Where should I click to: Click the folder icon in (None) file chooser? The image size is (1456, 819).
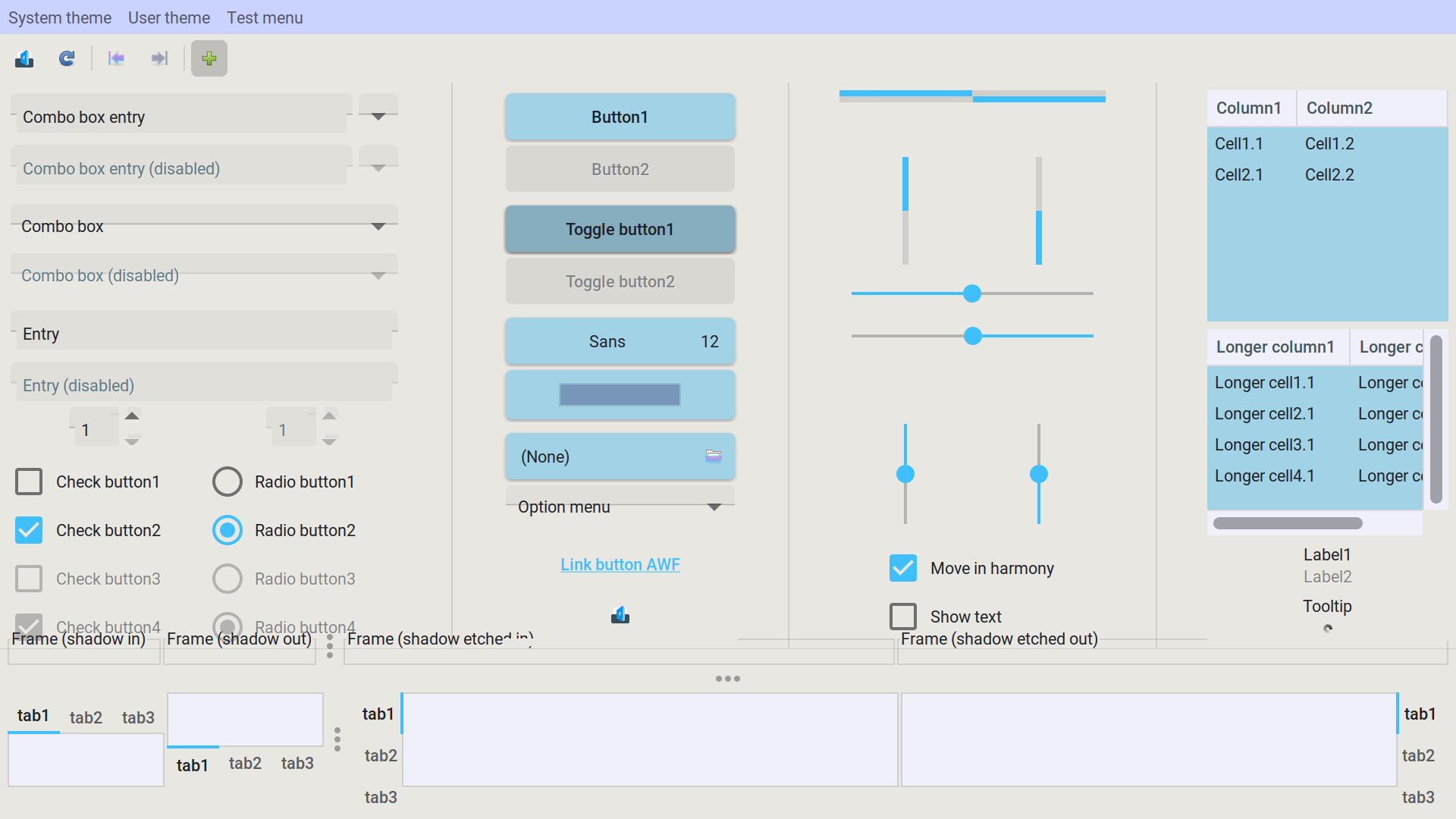coord(713,457)
